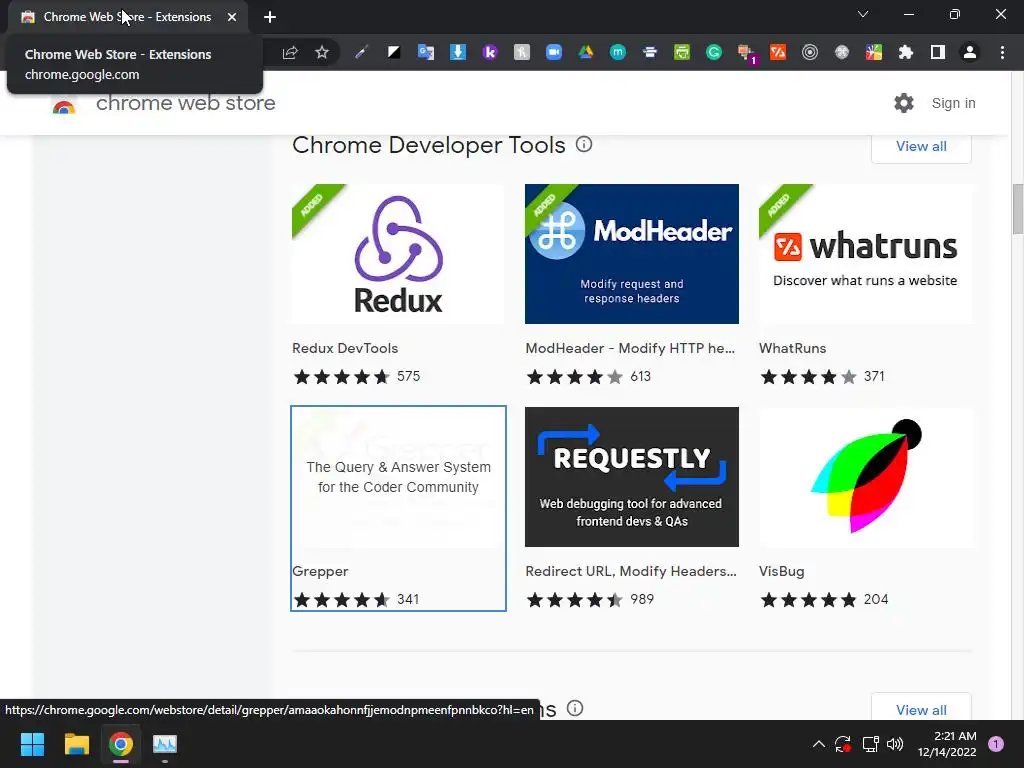Image resolution: width=1024 pixels, height=768 pixels.
Task: Open the ModHeader extension thumbnail
Action: coord(632,254)
